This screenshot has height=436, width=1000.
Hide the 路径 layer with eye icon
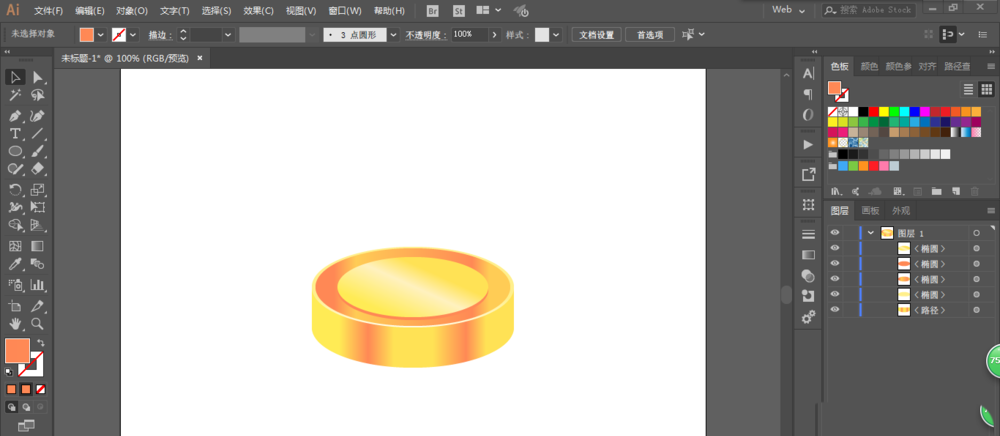point(834,311)
